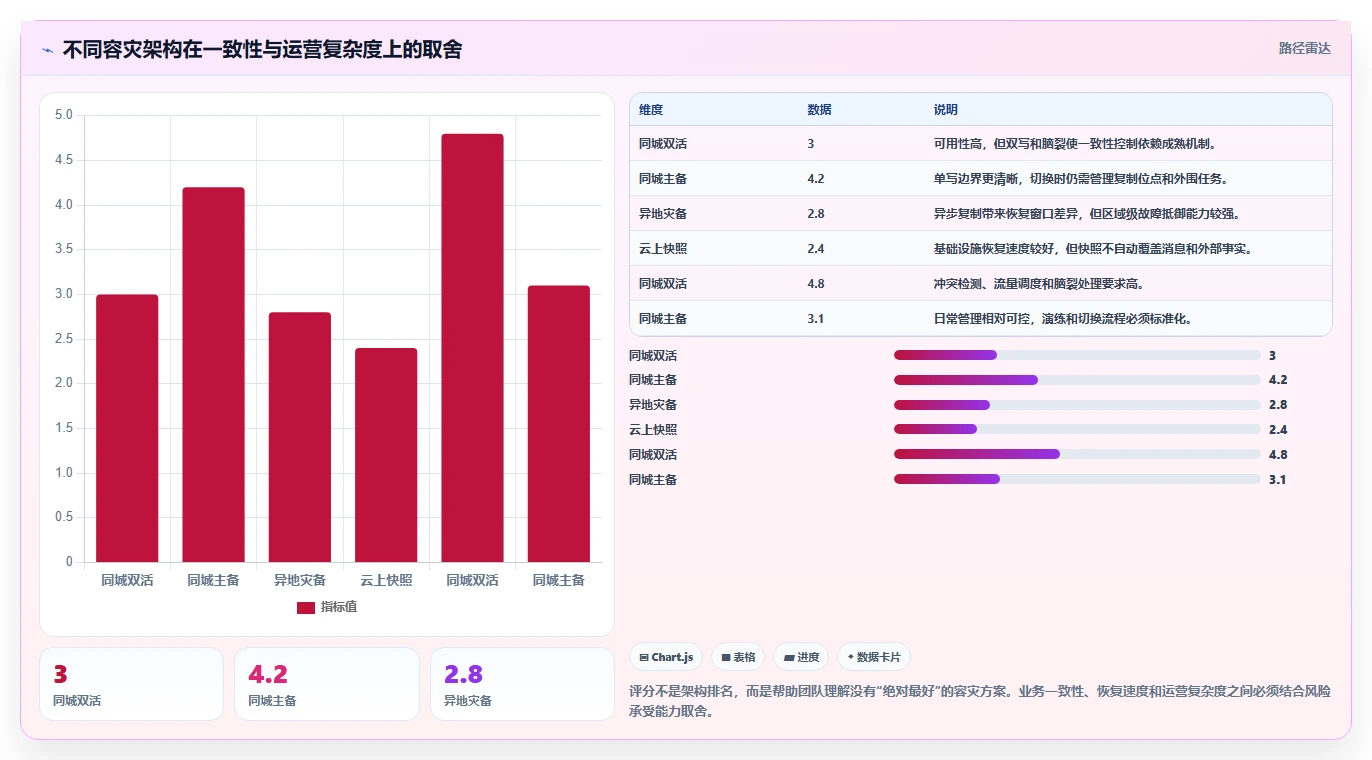This screenshot has height=760, width=1372.
Task: Click the progress bar with value 3.1
Action: 1077,480
